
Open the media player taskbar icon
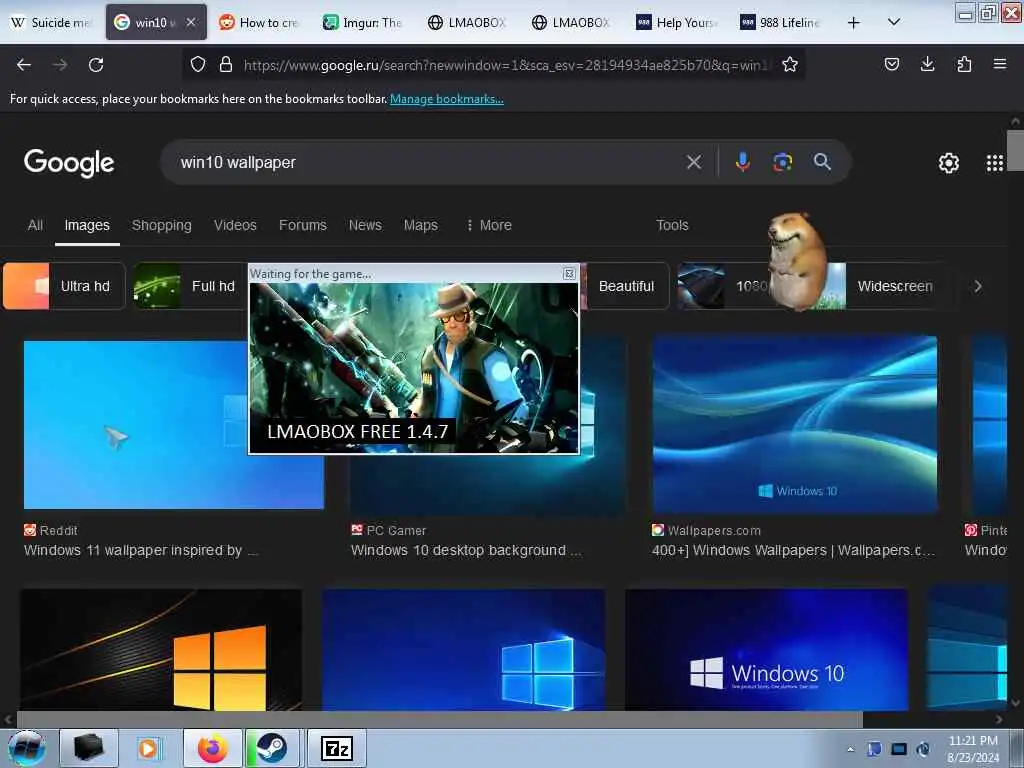click(x=149, y=748)
